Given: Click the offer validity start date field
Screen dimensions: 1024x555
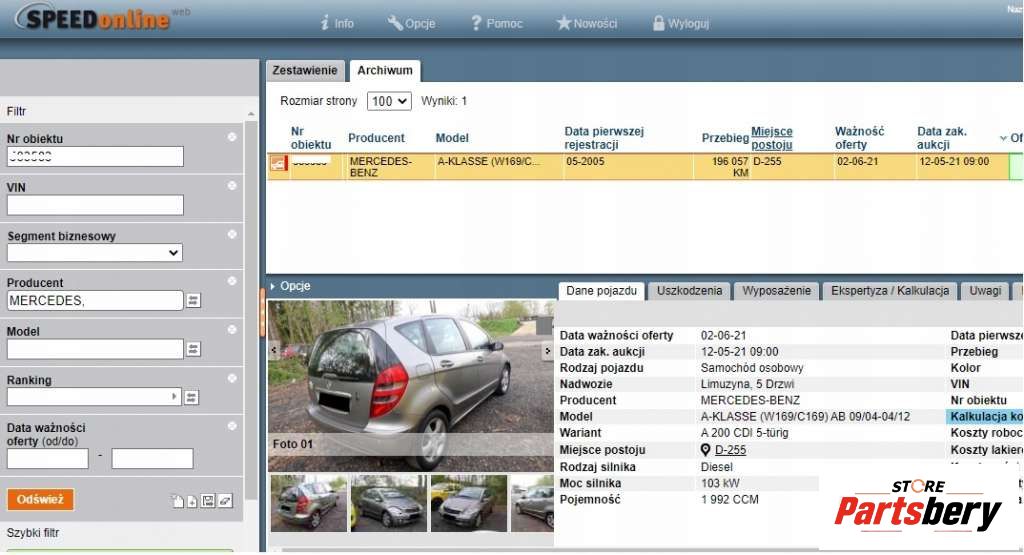Looking at the screenshot, I should click(48, 458).
